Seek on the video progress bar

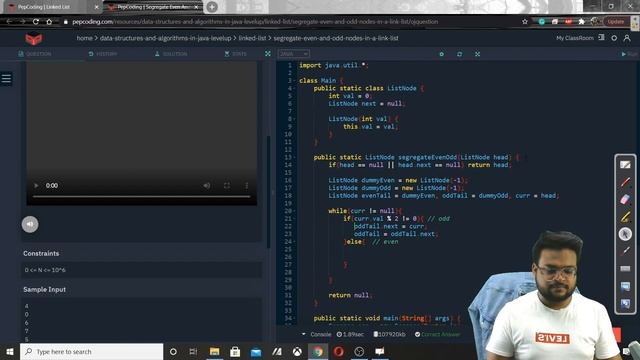tap(141, 197)
